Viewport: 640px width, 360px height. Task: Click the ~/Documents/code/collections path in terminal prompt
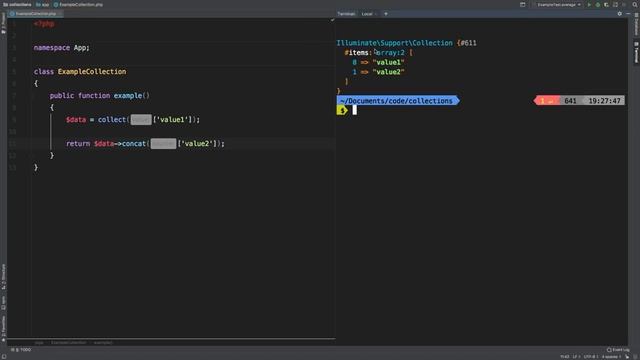click(396, 101)
